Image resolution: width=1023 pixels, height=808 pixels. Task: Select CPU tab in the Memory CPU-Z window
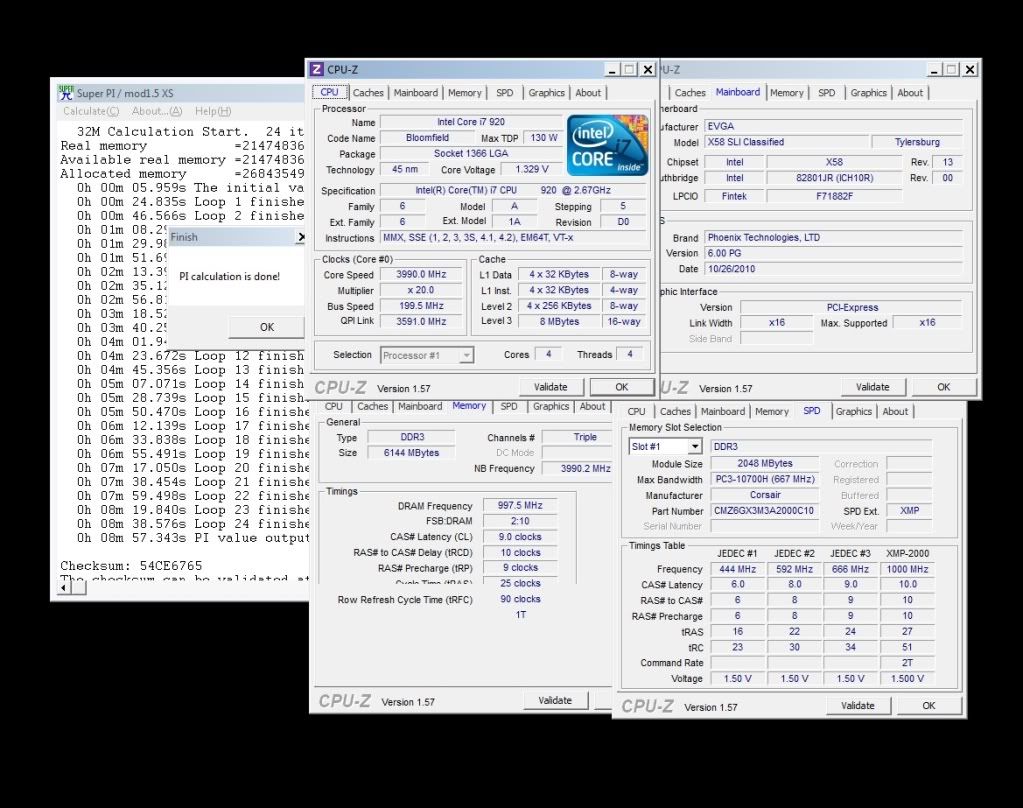click(x=333, y=406)
